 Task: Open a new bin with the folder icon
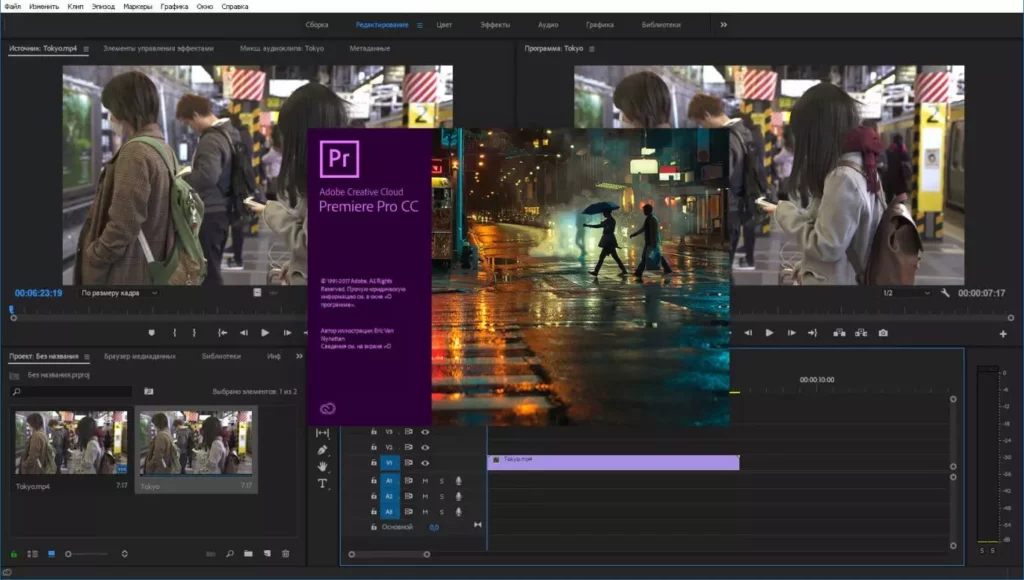point(248,554)
